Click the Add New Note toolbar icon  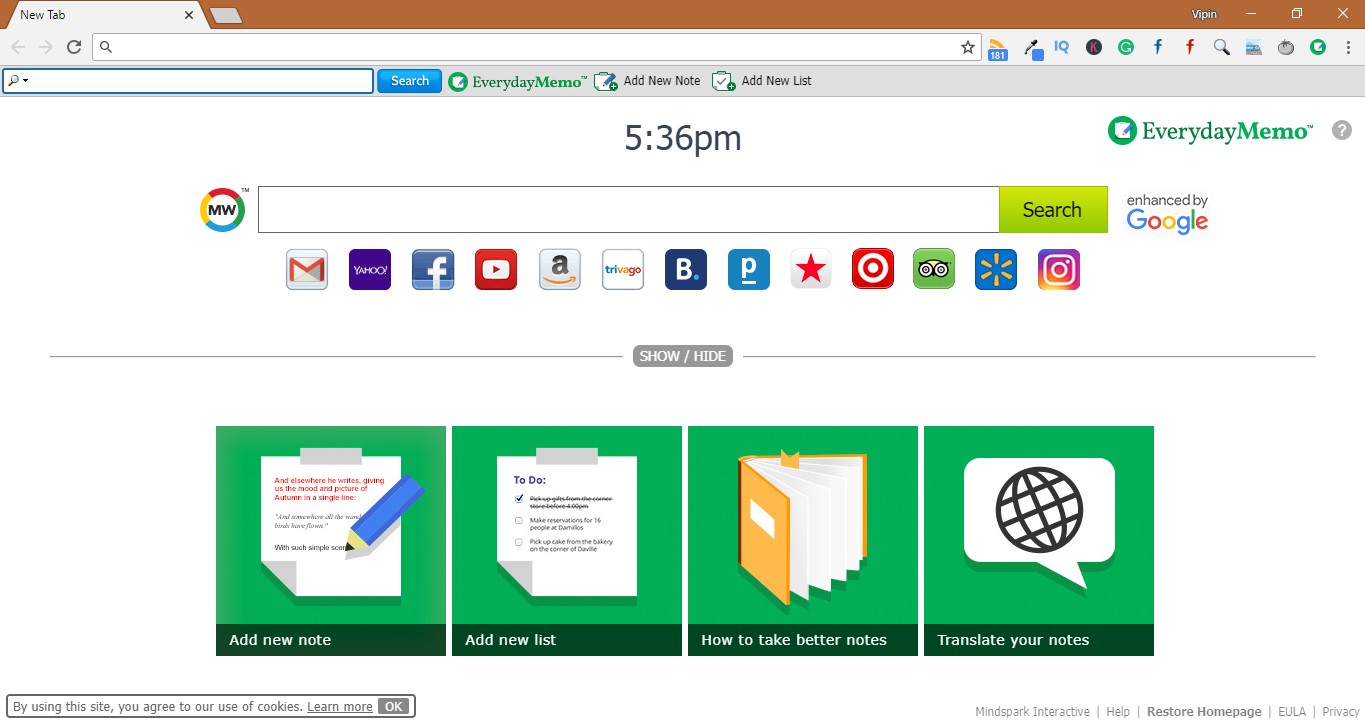coord(605,80)
